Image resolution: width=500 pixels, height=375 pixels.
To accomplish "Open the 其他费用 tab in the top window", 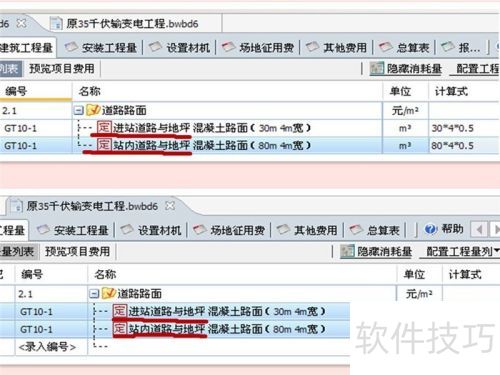I will click(x=337, y=48).
